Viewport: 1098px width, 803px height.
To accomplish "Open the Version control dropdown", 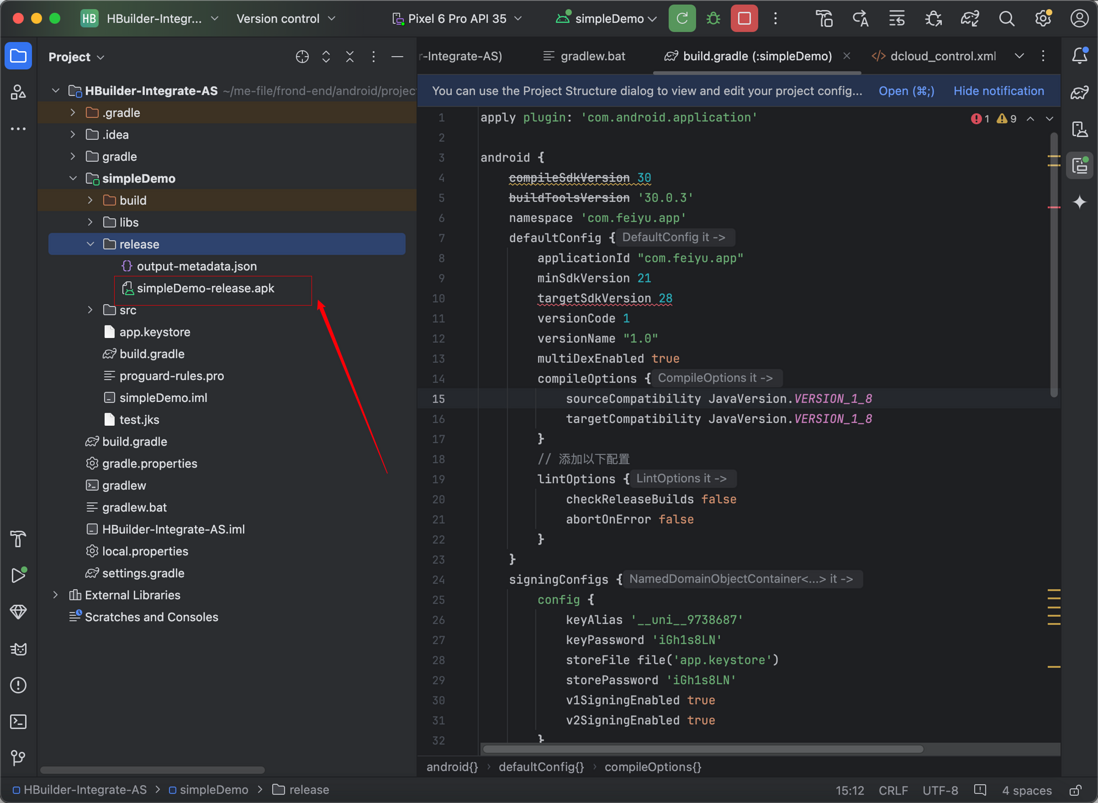I will point(286,19).
